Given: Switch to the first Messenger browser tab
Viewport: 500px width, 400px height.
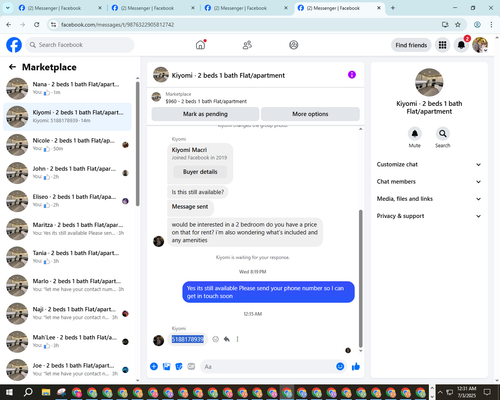Looking at the screenshot, I should (x=60, y=8).
